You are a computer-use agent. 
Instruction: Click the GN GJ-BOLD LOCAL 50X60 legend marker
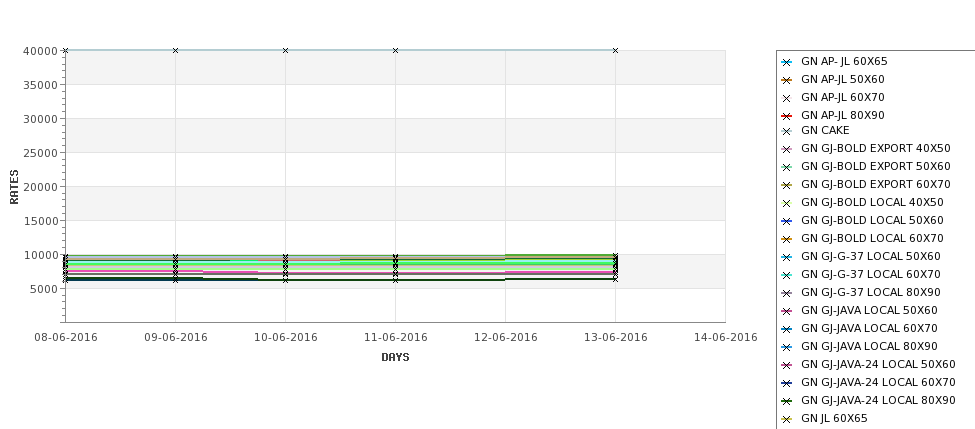pos(786,221)
